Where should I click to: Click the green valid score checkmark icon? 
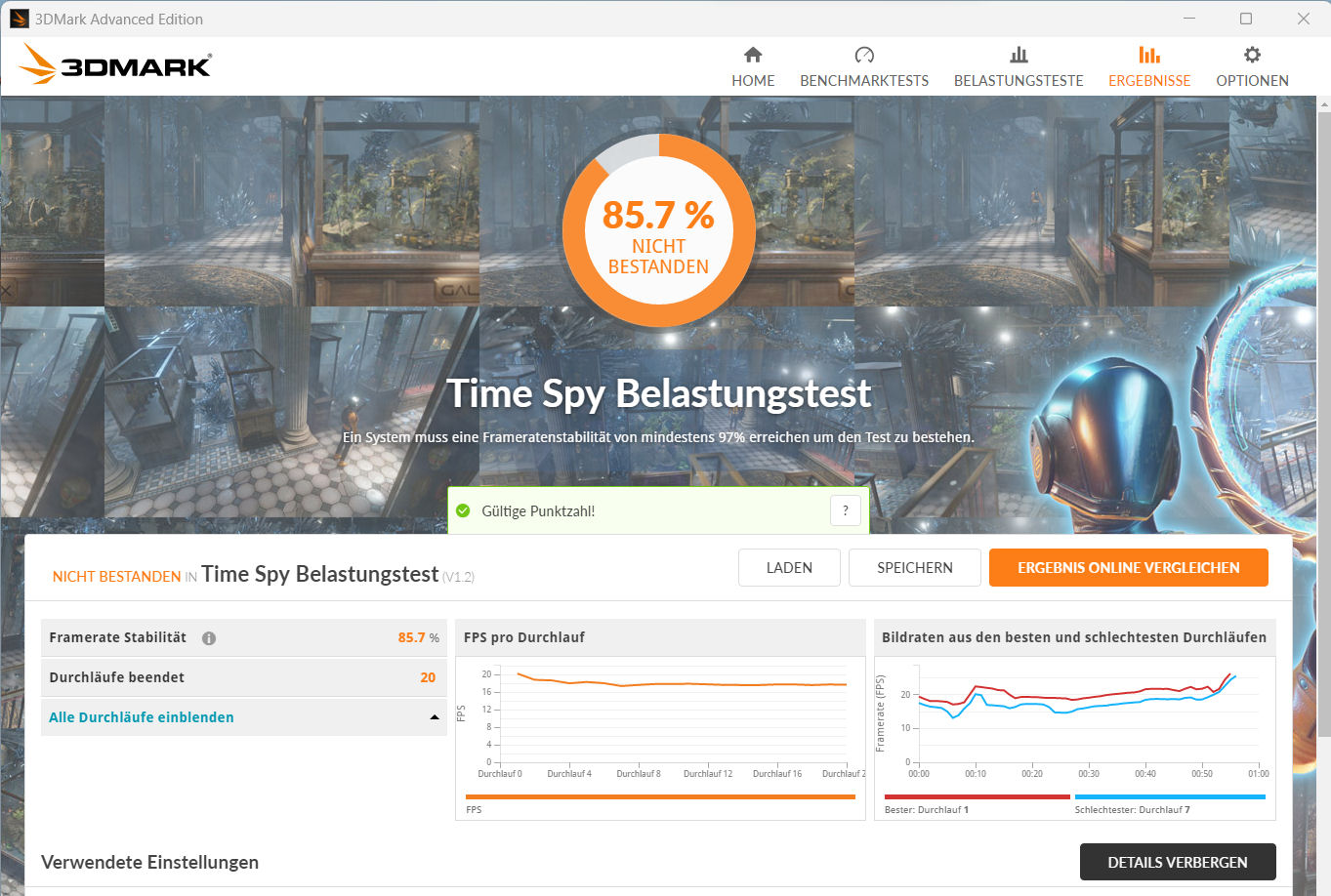[x=463, y=510]
